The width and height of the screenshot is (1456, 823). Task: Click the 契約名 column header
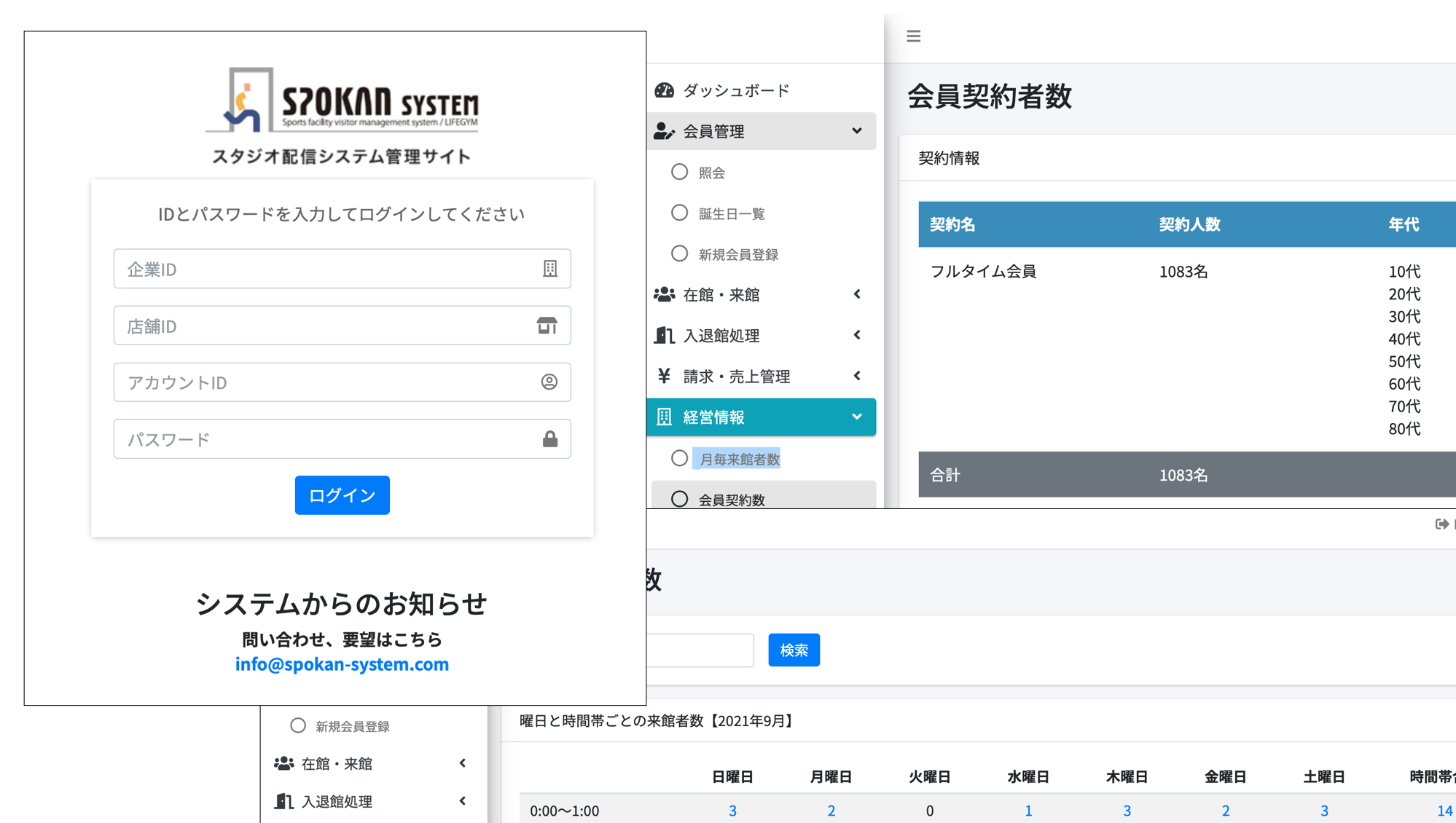click(952, 224)
